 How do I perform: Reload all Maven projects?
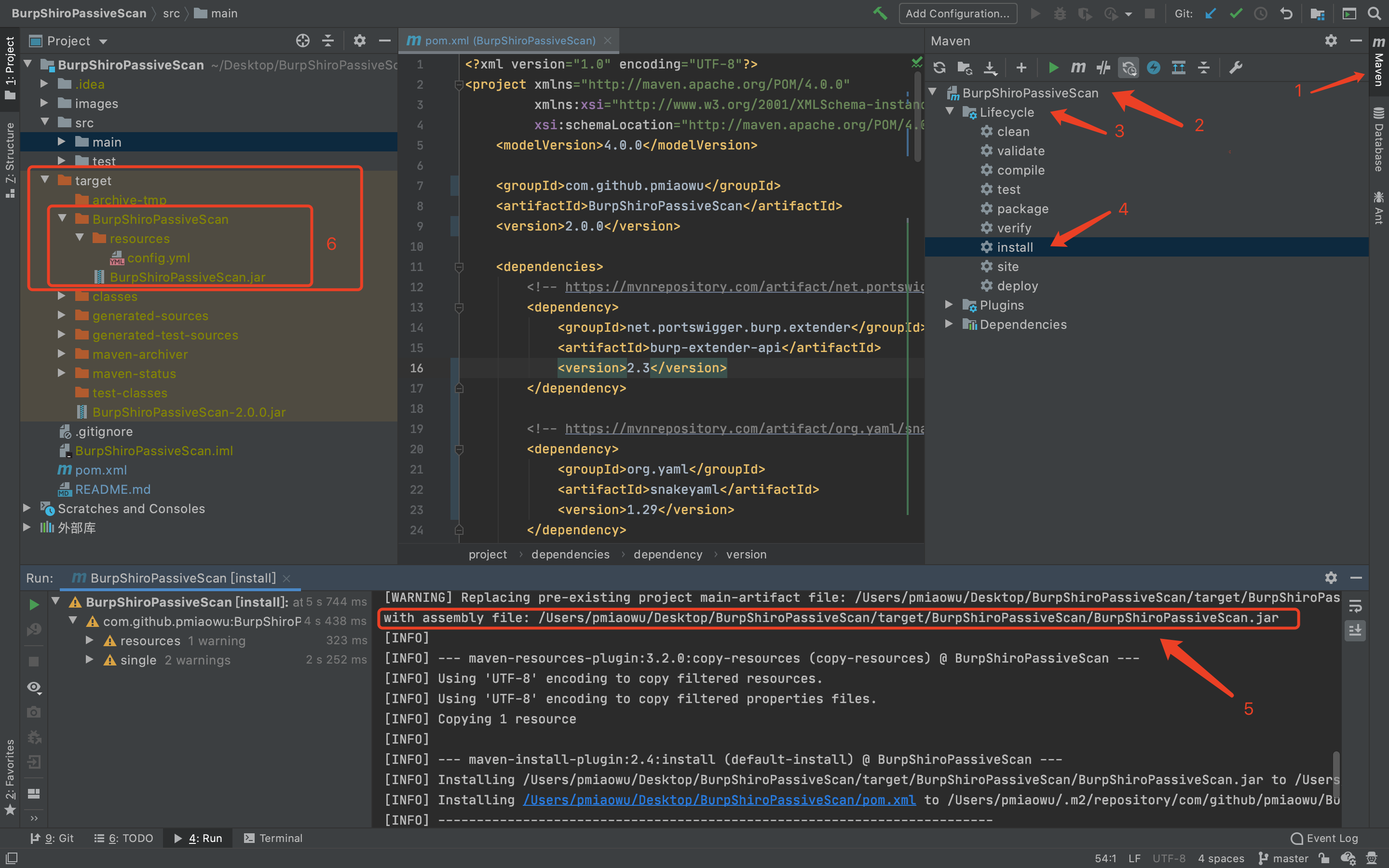point(939,68)
